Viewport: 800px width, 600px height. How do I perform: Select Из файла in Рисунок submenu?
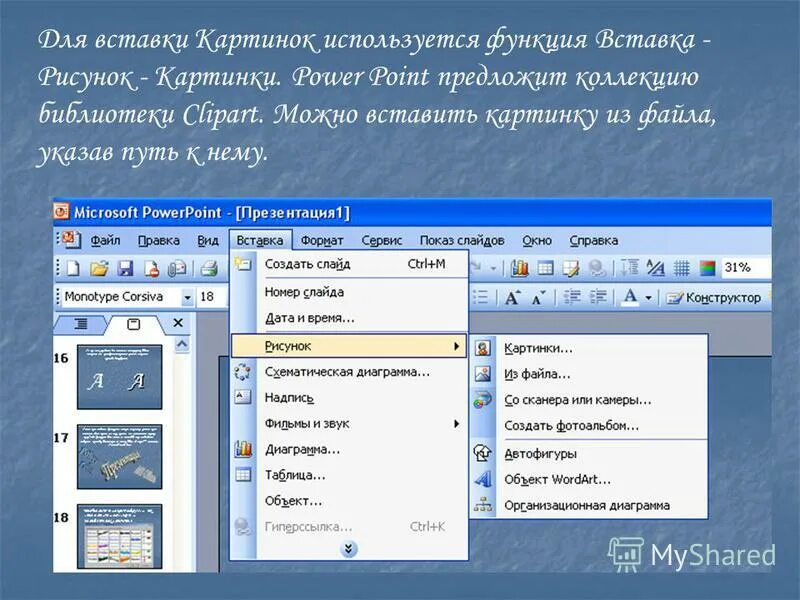click(x=588, y=374)
